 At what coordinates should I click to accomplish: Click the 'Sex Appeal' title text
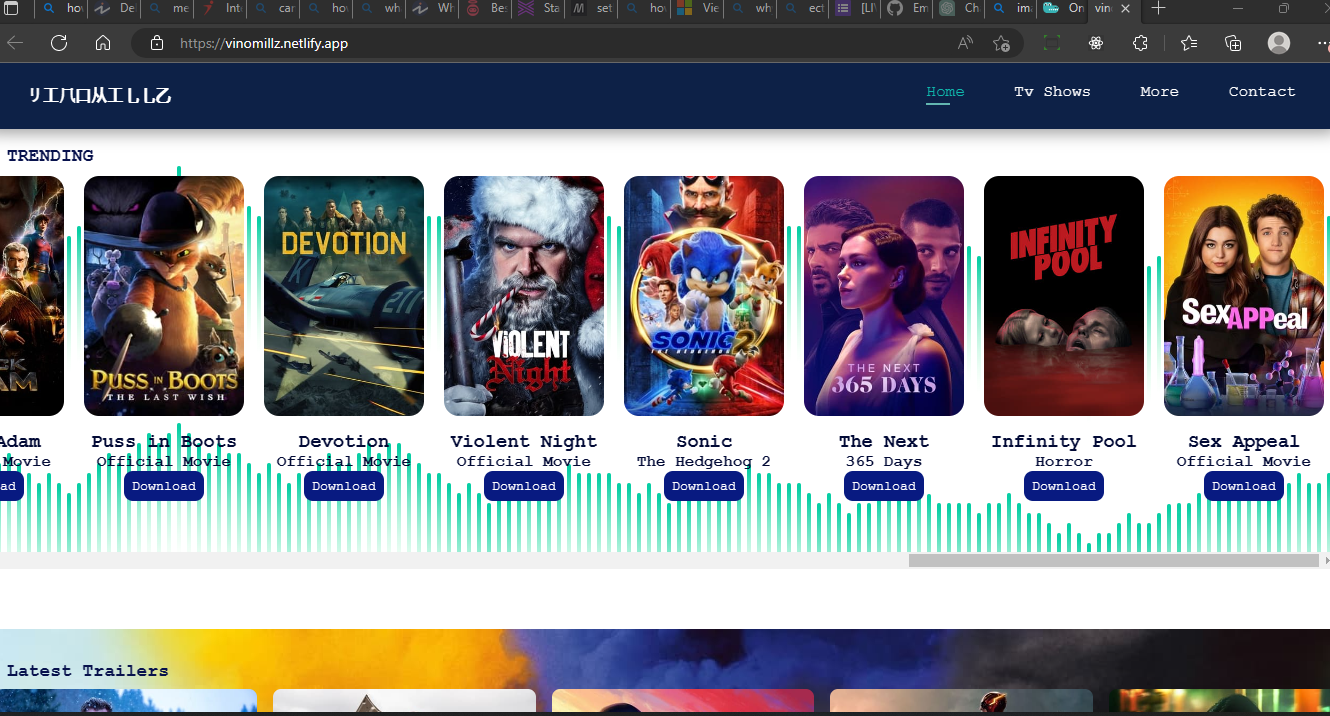click(1244, 442)
